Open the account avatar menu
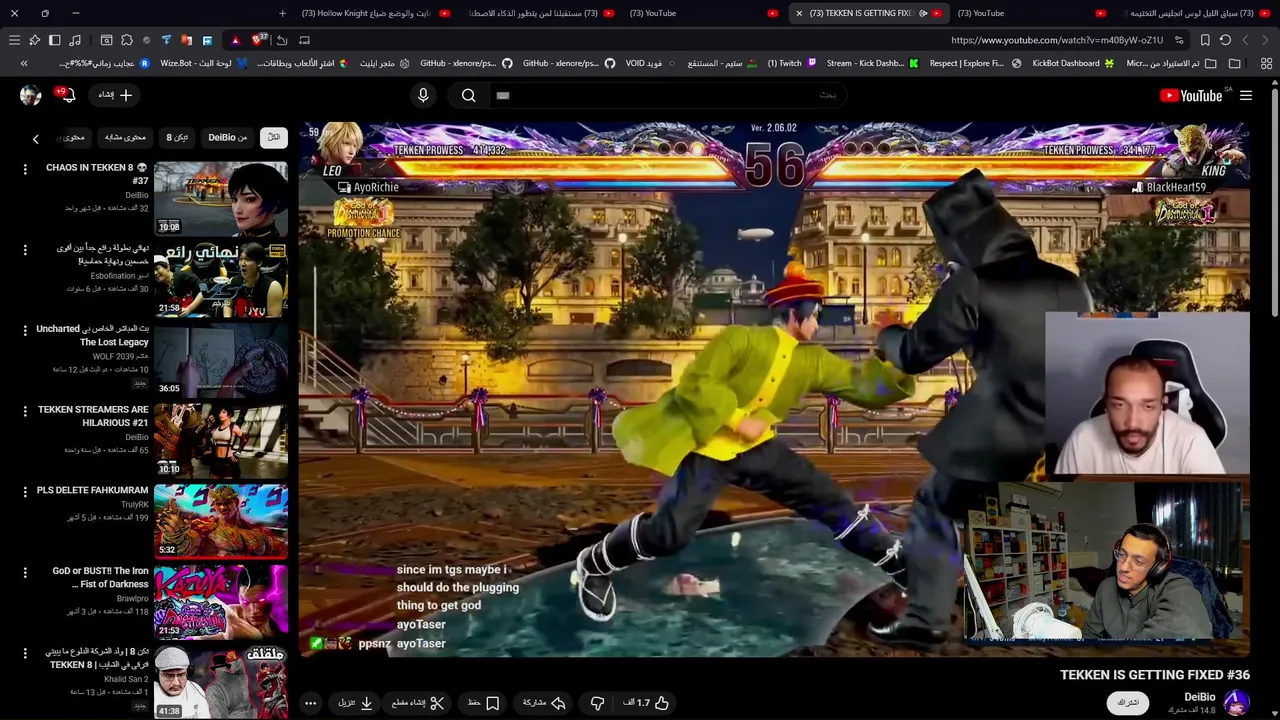This screenshot has width=1280, height=720. pos(30,95)
